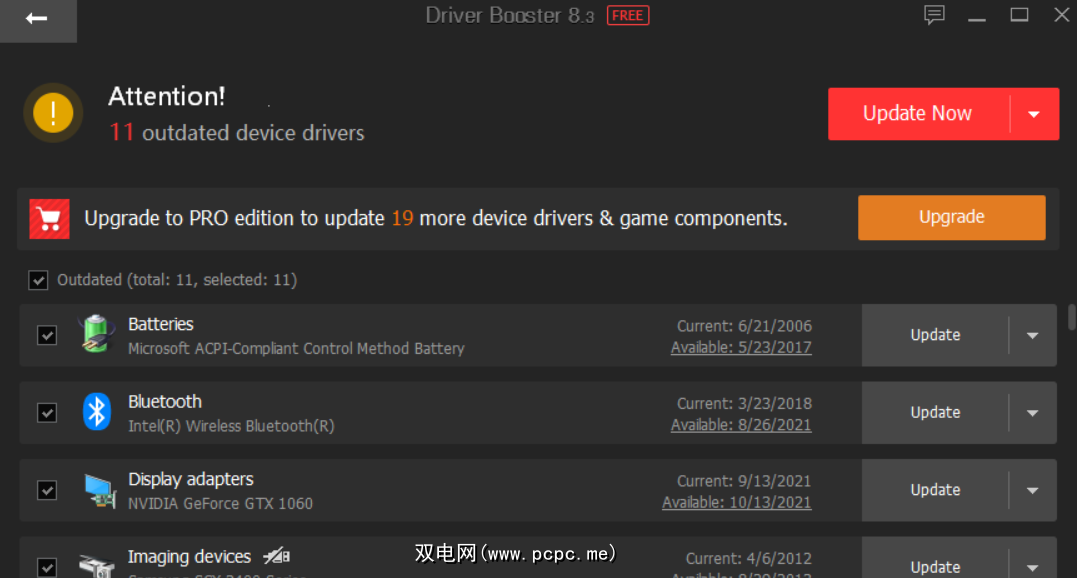
Task: Click the Upgrade to PRO edition message
Action: click(x=435, y=218)
